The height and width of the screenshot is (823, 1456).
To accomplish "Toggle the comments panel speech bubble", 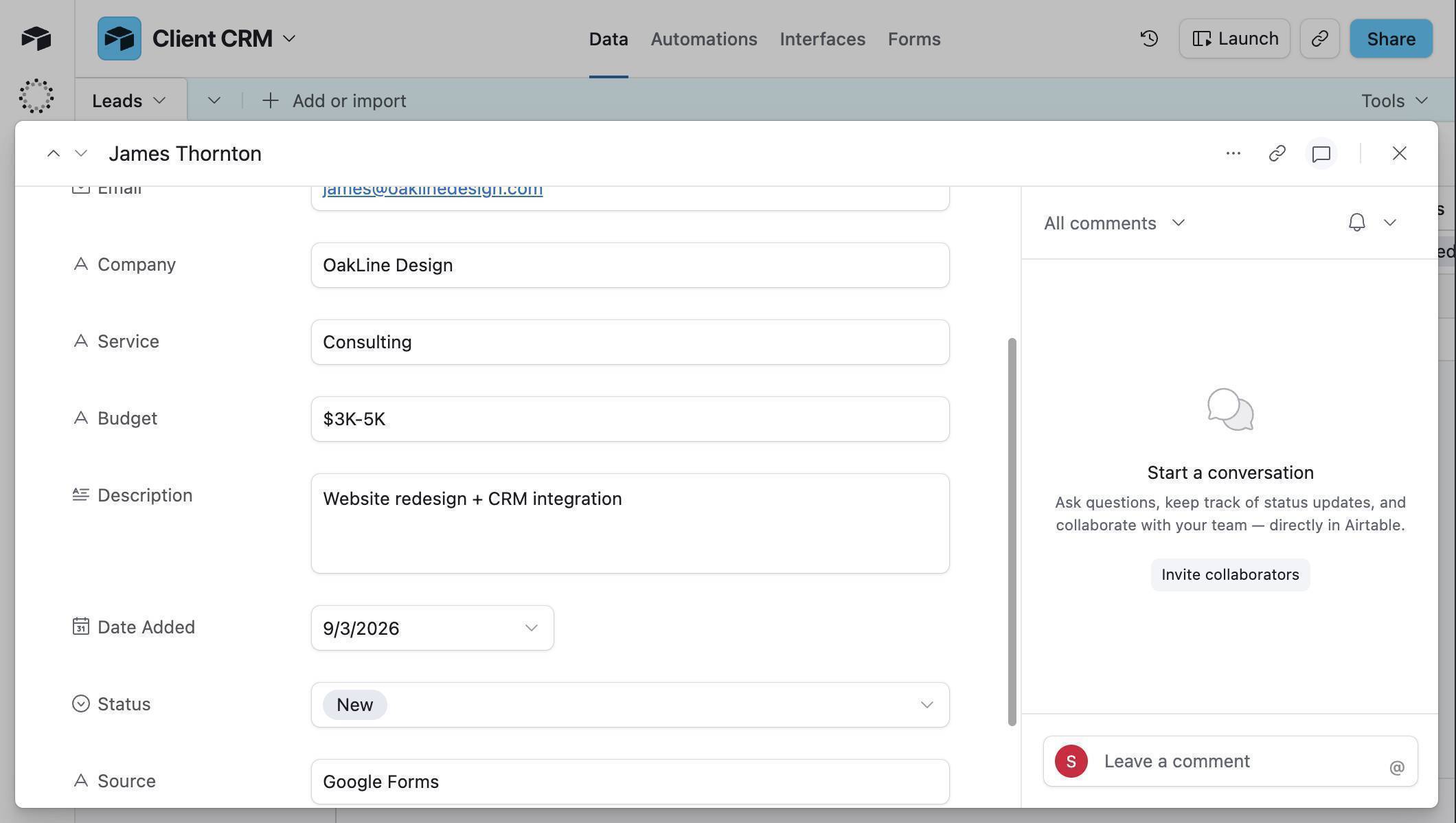I will [1321, 153].
